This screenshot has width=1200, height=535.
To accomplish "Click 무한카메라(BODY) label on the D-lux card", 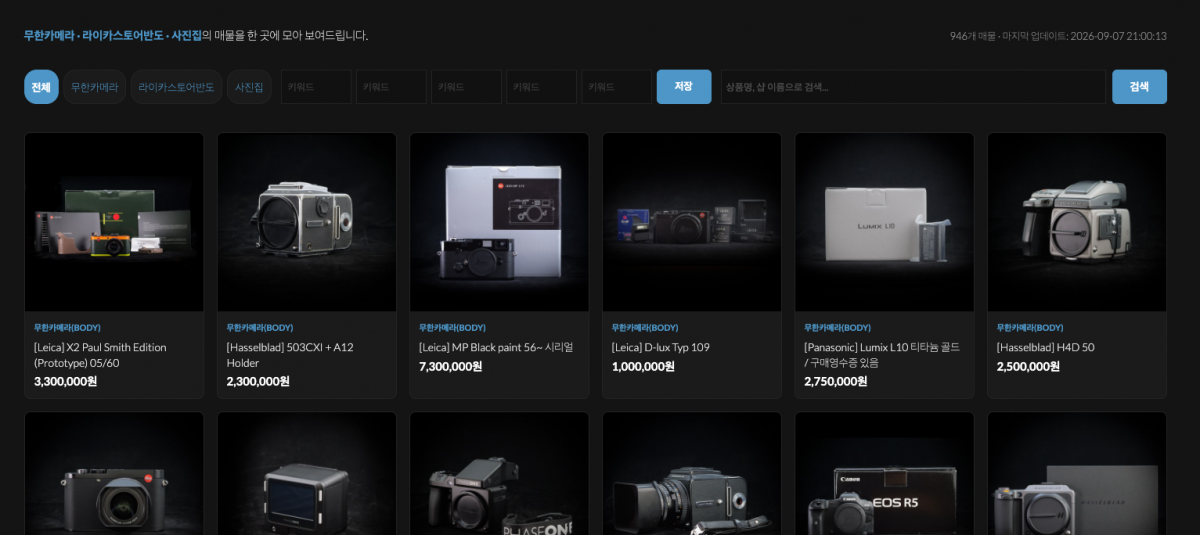I will coord(645,327).
